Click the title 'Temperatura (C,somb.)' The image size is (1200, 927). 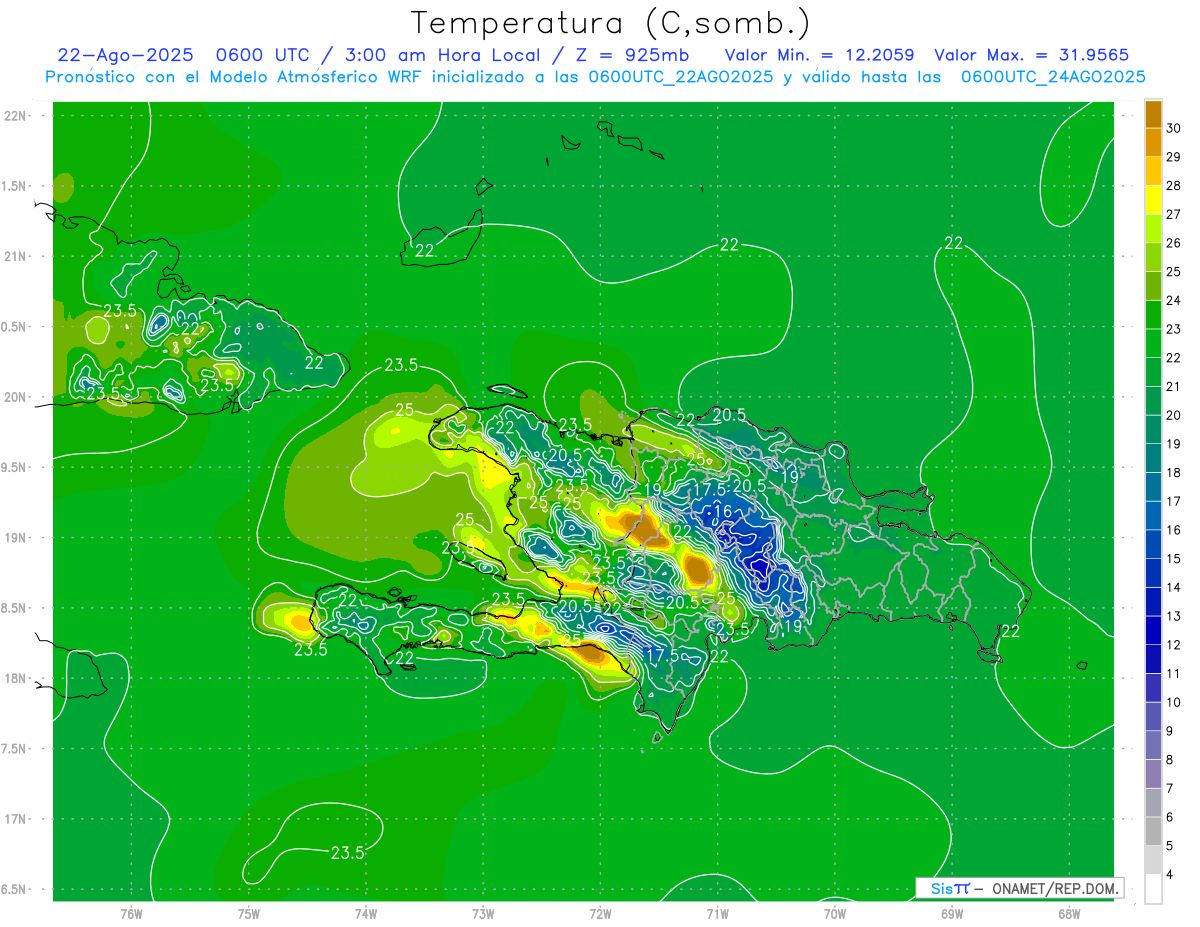click(610, 24)
